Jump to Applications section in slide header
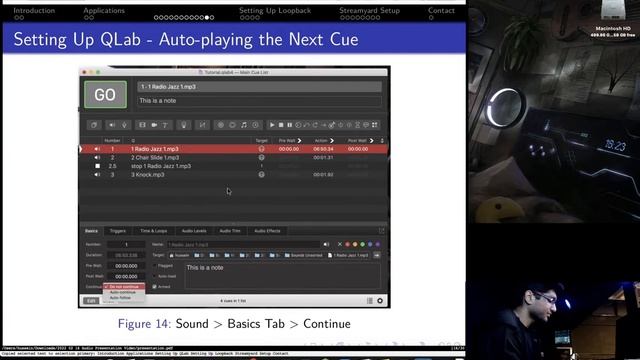 pos(104,11)
